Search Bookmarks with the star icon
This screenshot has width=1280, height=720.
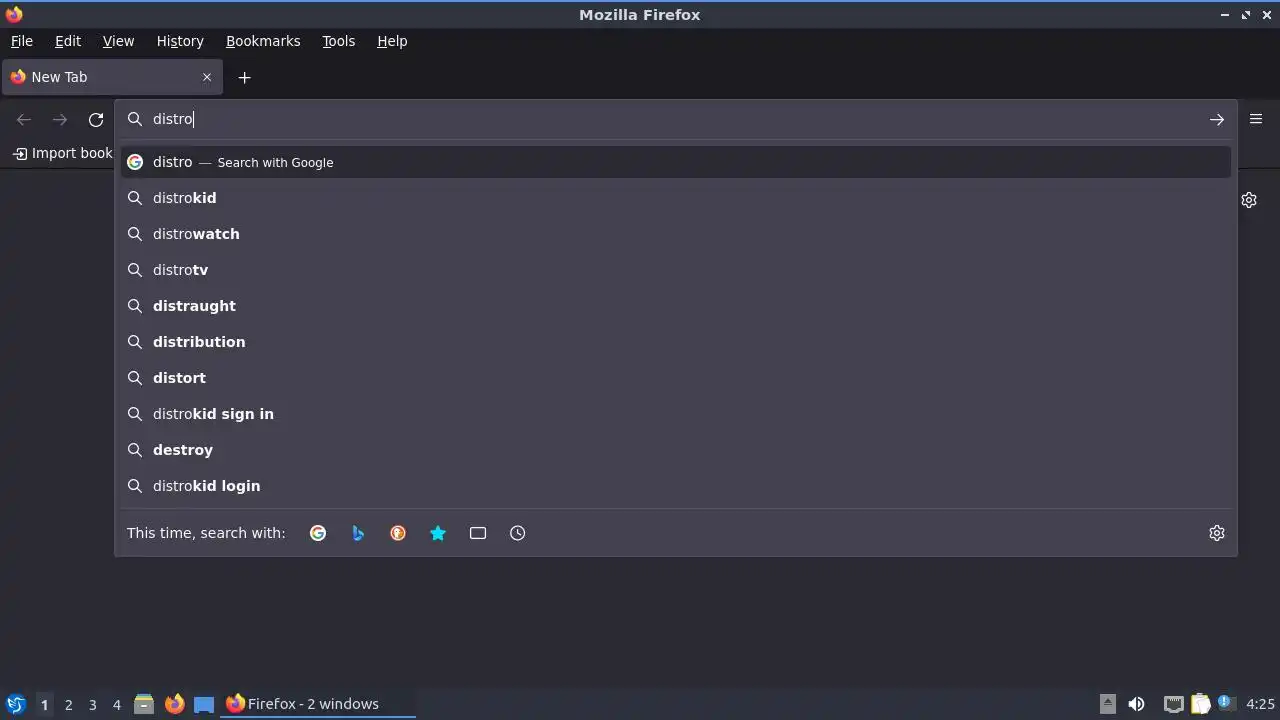point(438,533)
